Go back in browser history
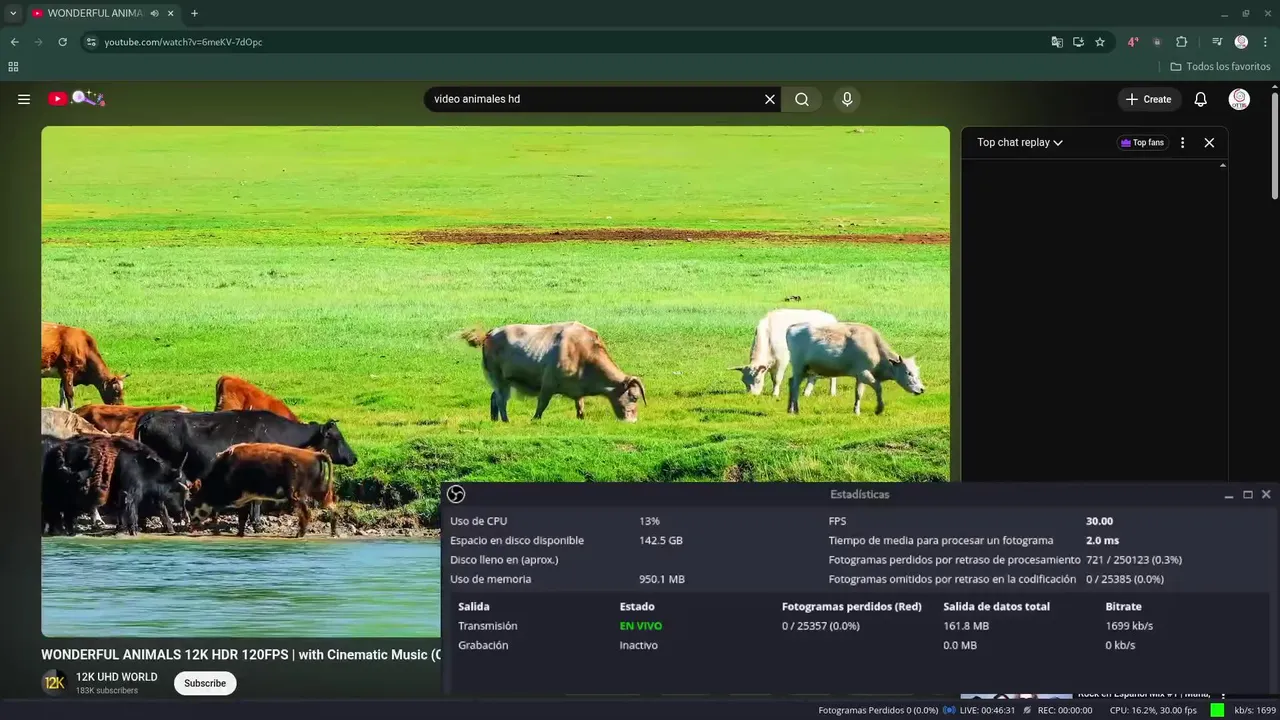 (x=14, y=42)
